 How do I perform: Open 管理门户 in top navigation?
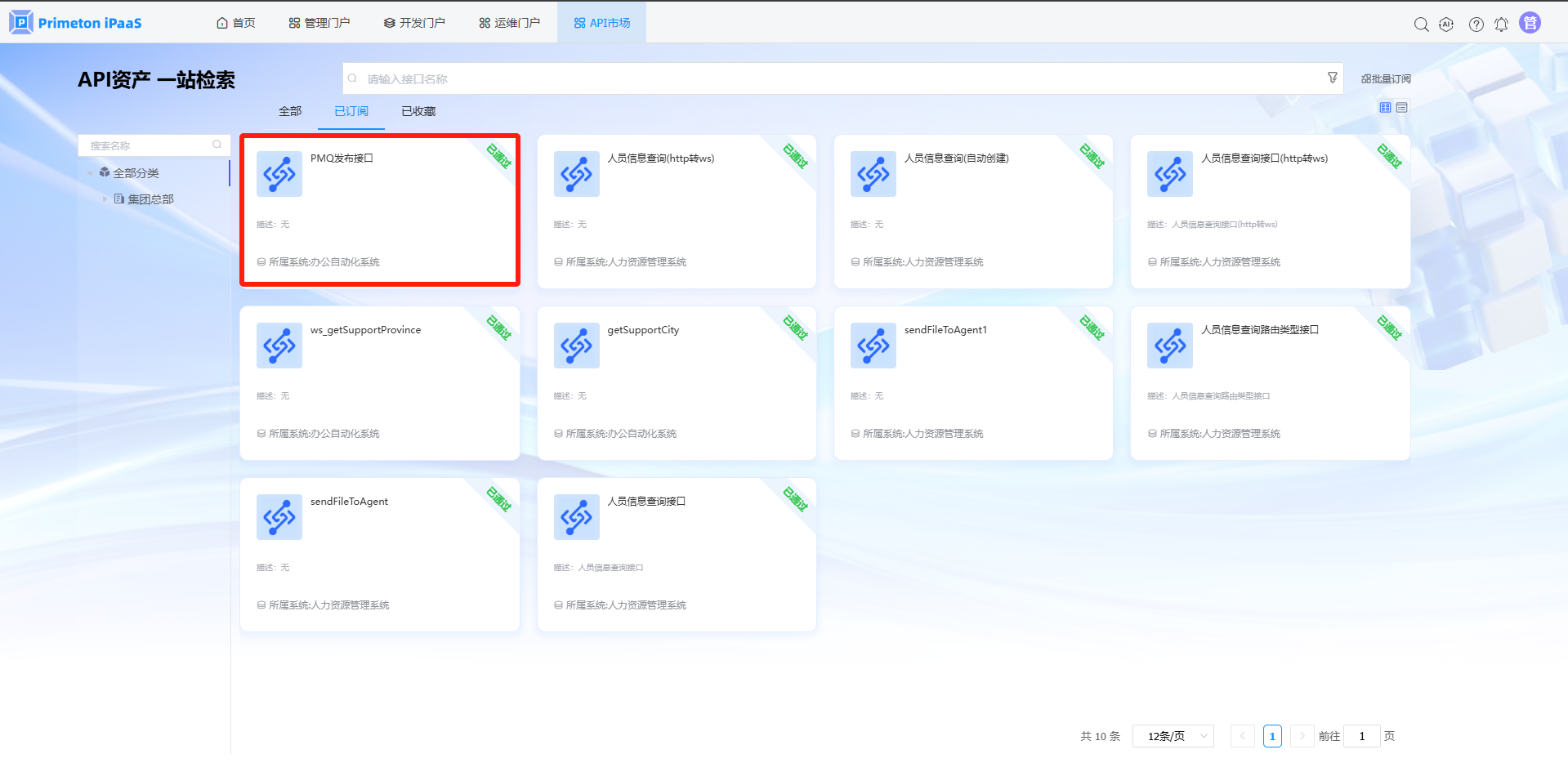point(319,23)
